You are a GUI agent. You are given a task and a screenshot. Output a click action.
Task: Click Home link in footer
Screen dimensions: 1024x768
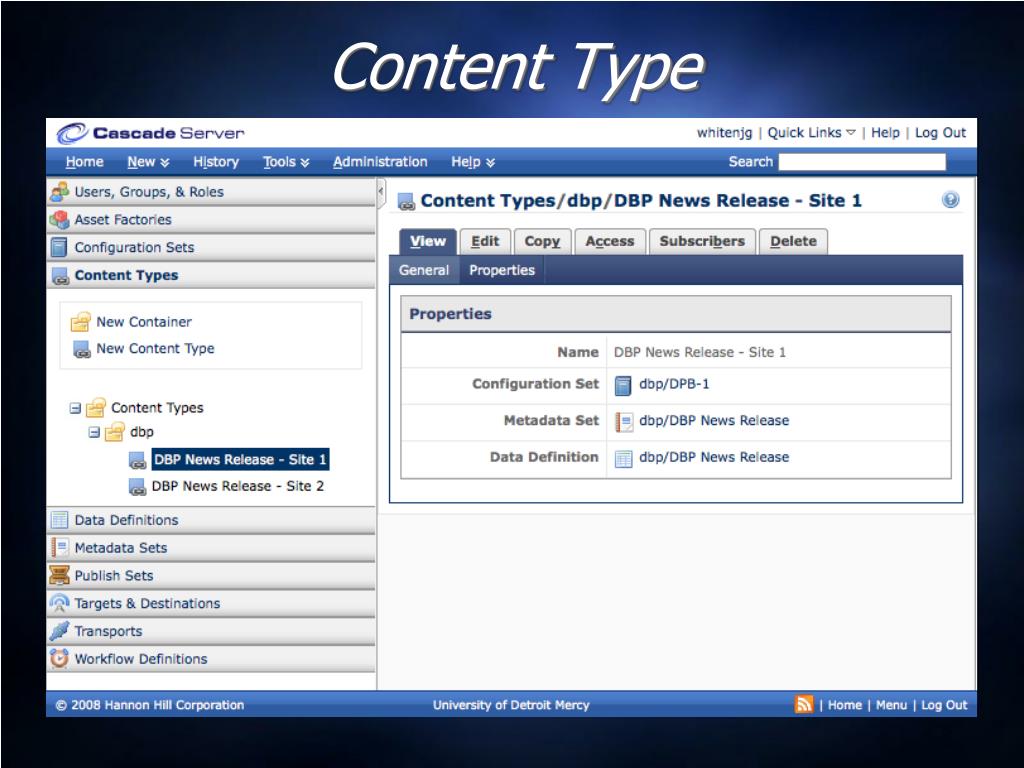click(844, 705)
